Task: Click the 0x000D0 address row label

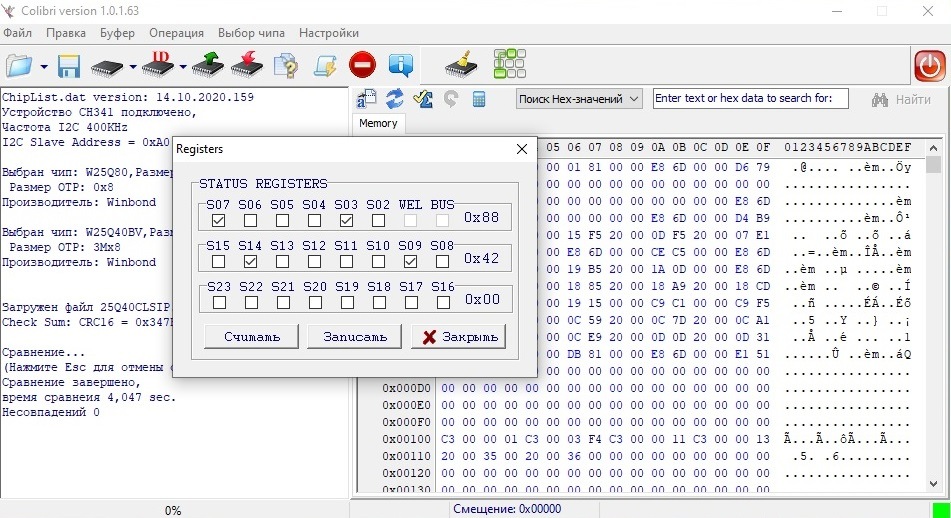Action: (x=406, y=388)
